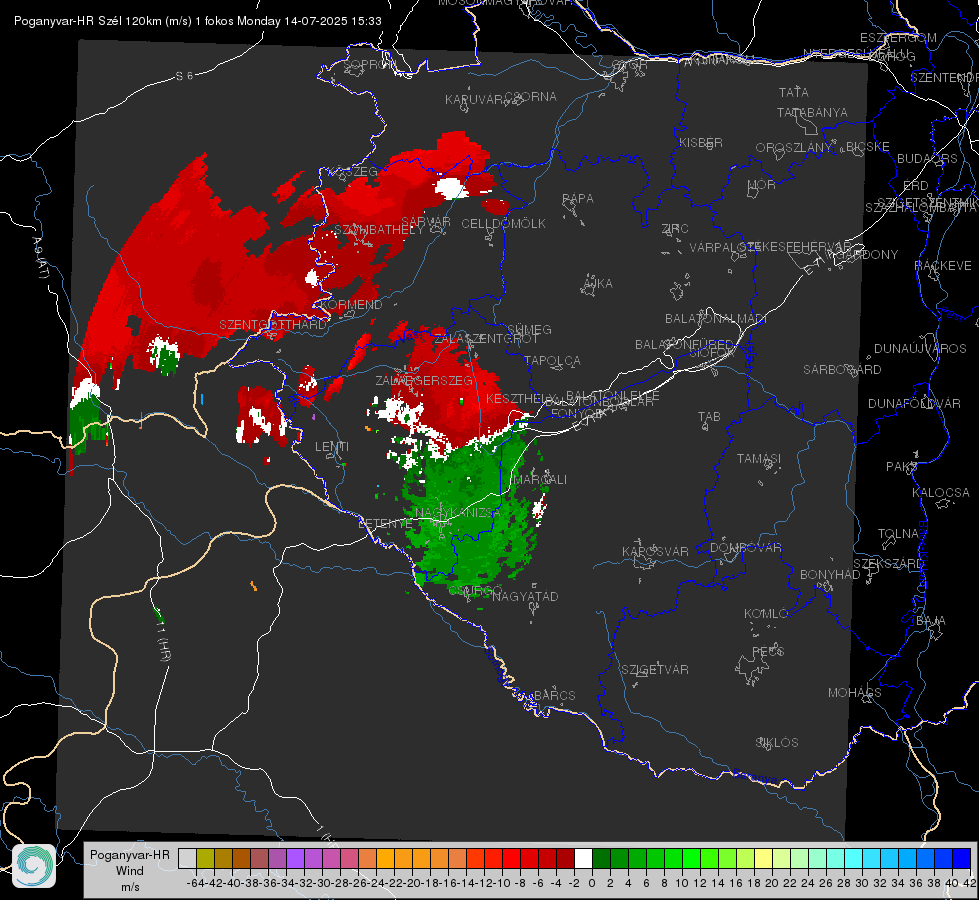Click the yellow swatch above the 18 value
Screen dimensions: 979x900
pos(764,858)
